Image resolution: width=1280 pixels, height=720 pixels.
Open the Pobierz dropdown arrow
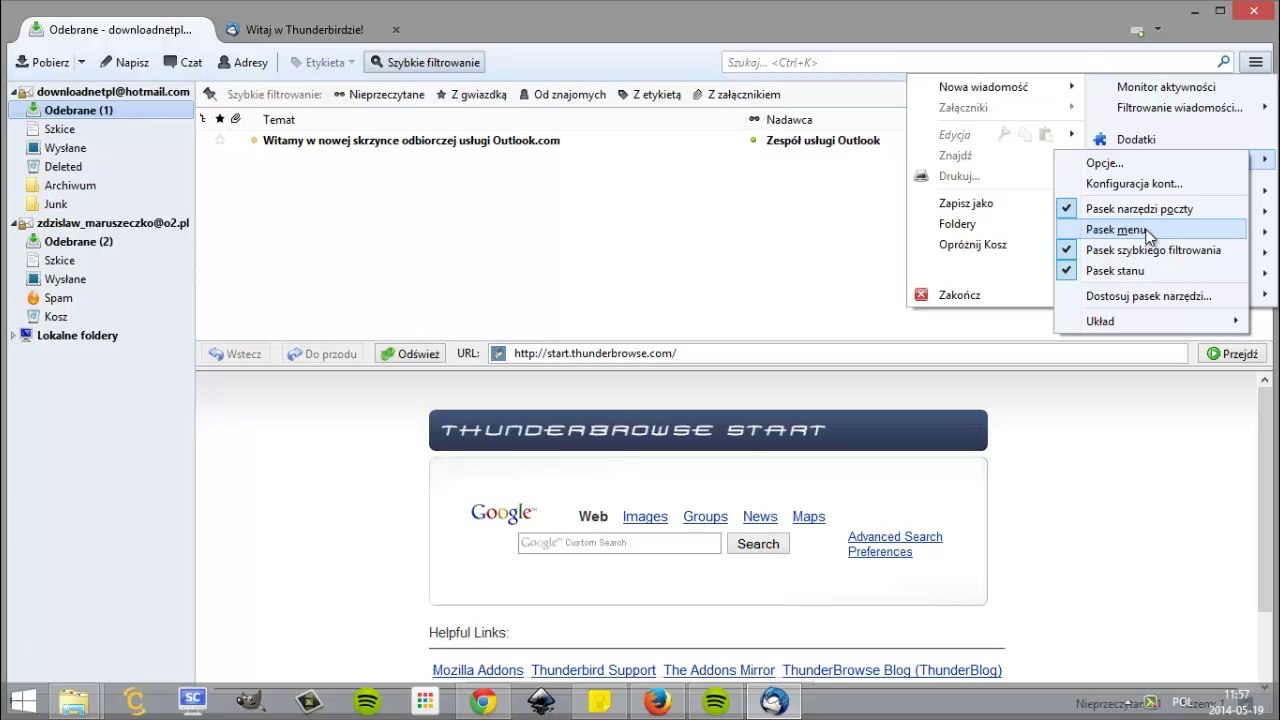[82, 62]
